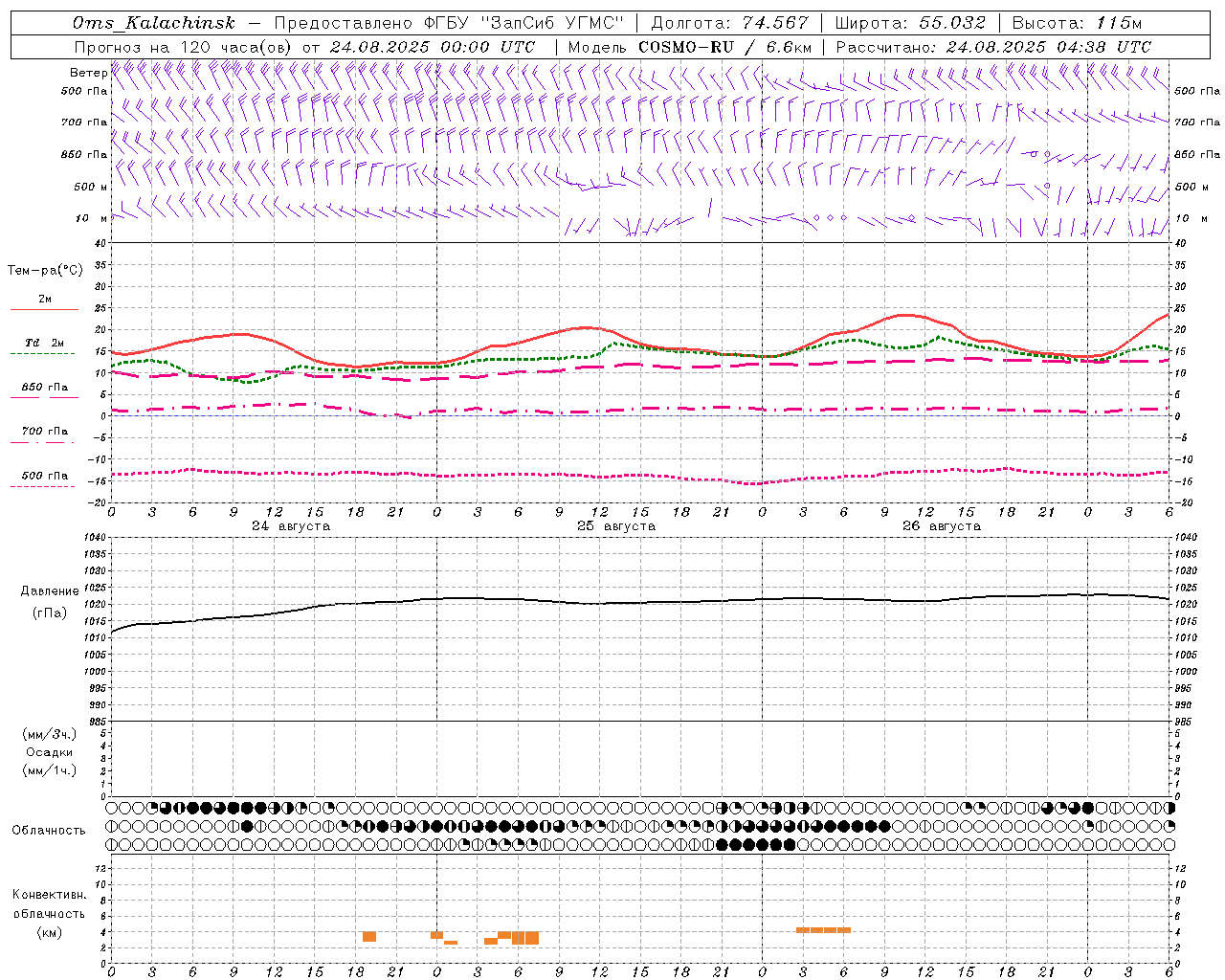Click the long orange convective bar on 26 августа morning
This screenshot has height=980, width=1225.
pyautogui.click(x=824, y=930)
